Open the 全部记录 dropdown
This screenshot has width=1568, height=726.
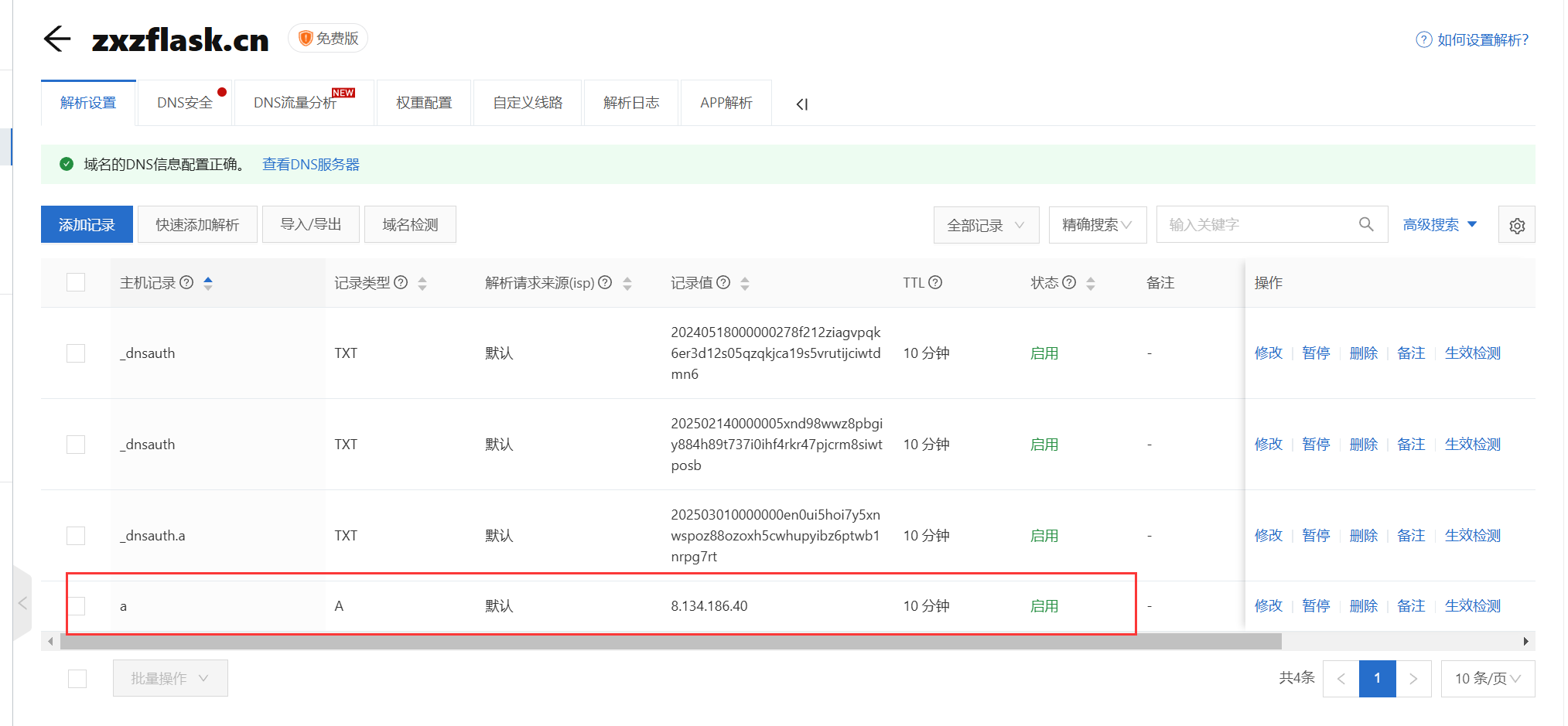tap(986, 225)
